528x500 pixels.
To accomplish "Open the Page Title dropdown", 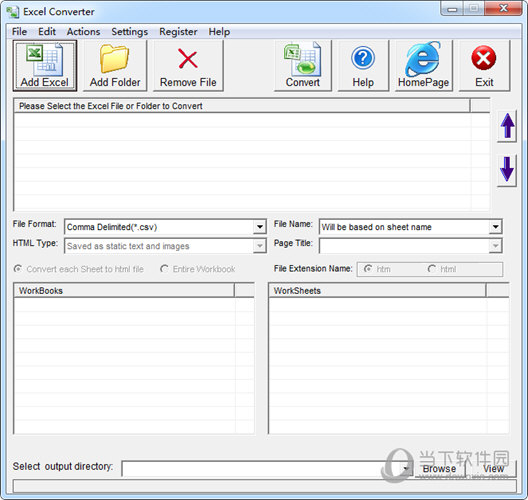I will [495, 246].
